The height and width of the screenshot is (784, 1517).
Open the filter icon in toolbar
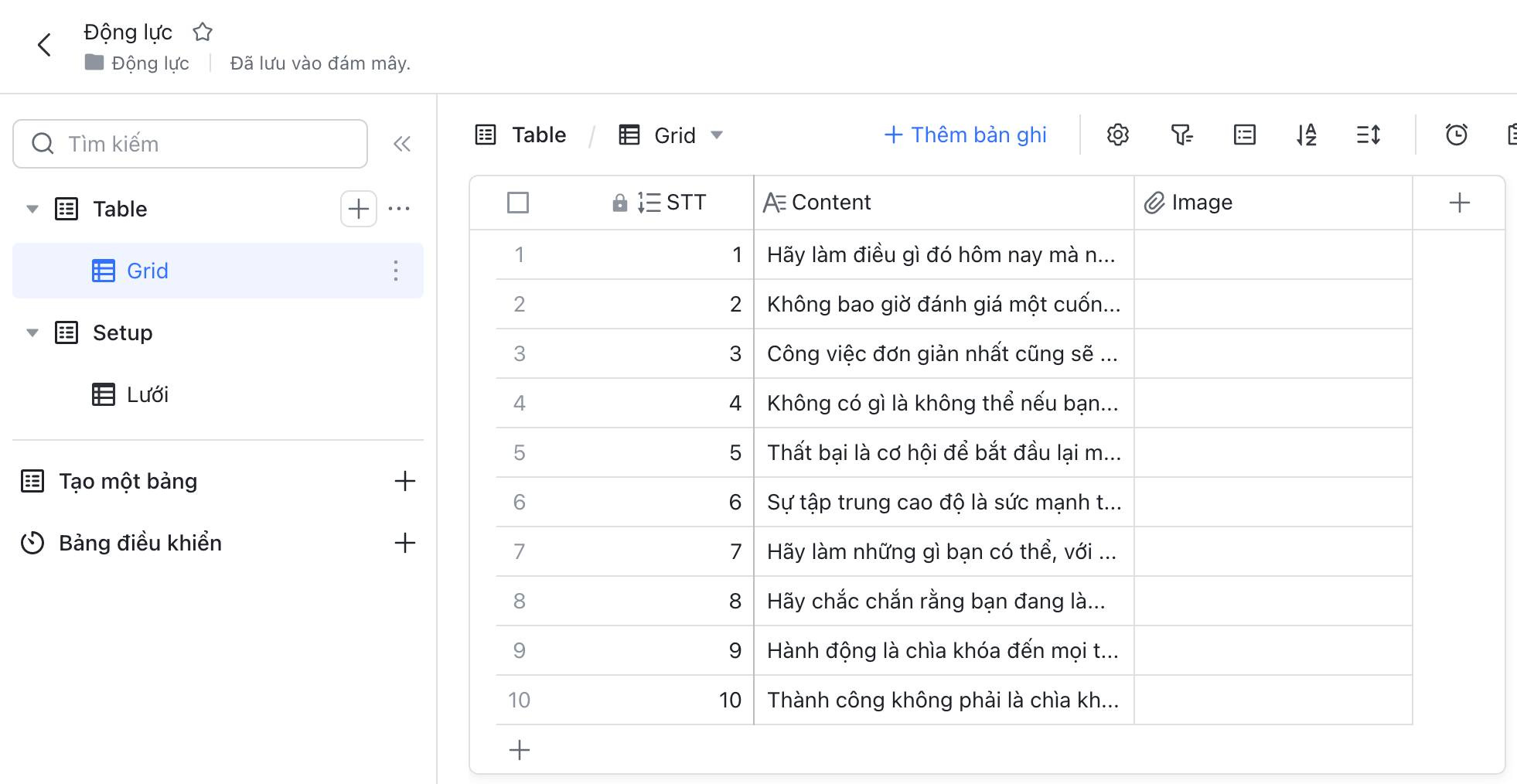pos(1181,135)
